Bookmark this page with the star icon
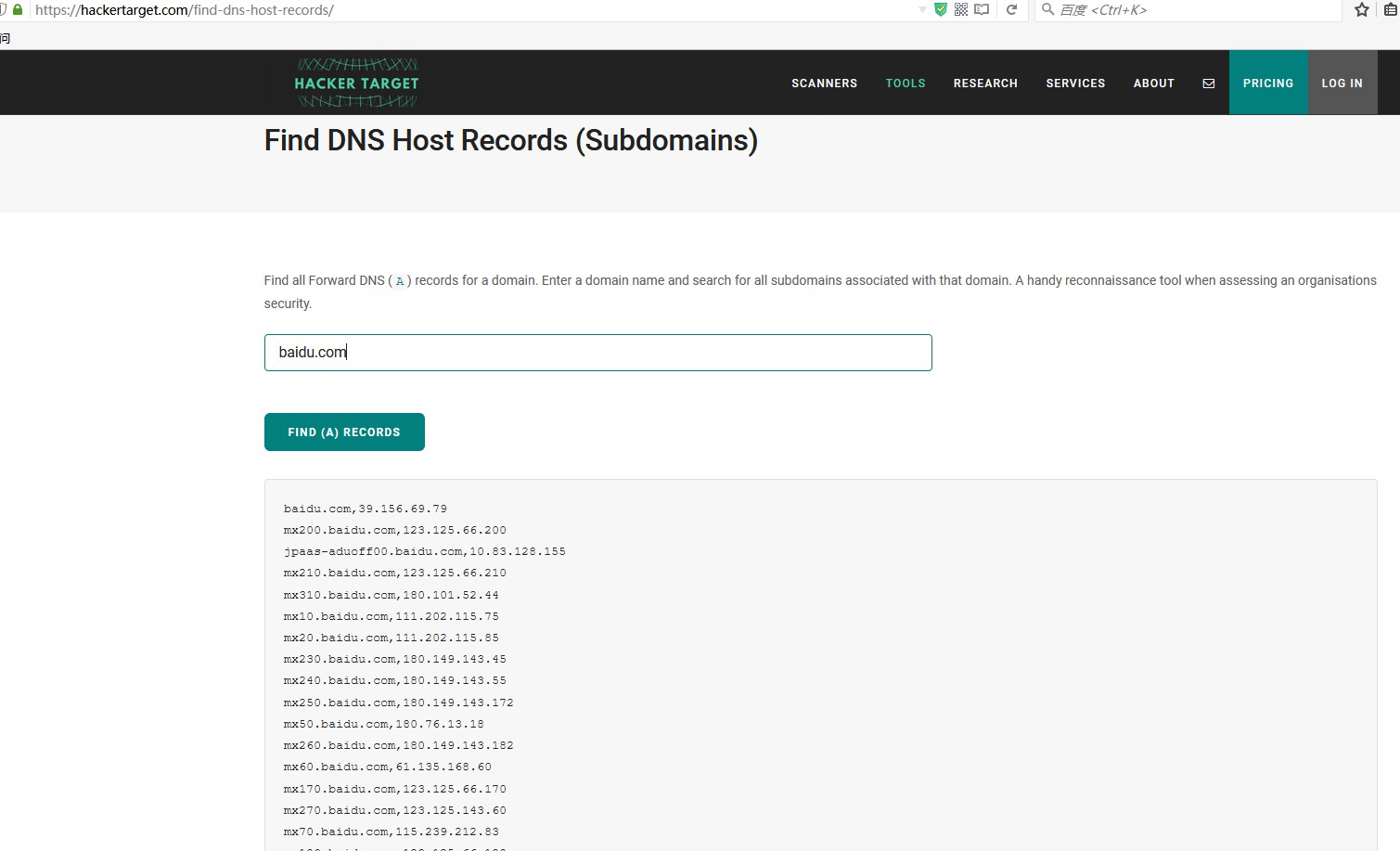 pos(1362,9)
